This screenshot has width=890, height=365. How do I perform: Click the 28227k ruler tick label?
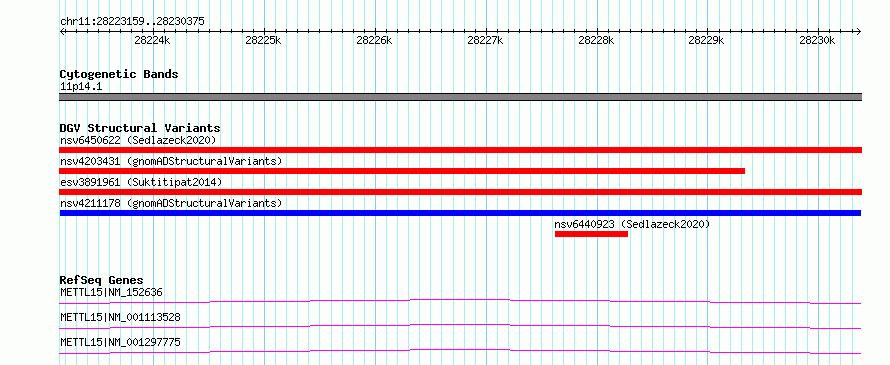485,41
